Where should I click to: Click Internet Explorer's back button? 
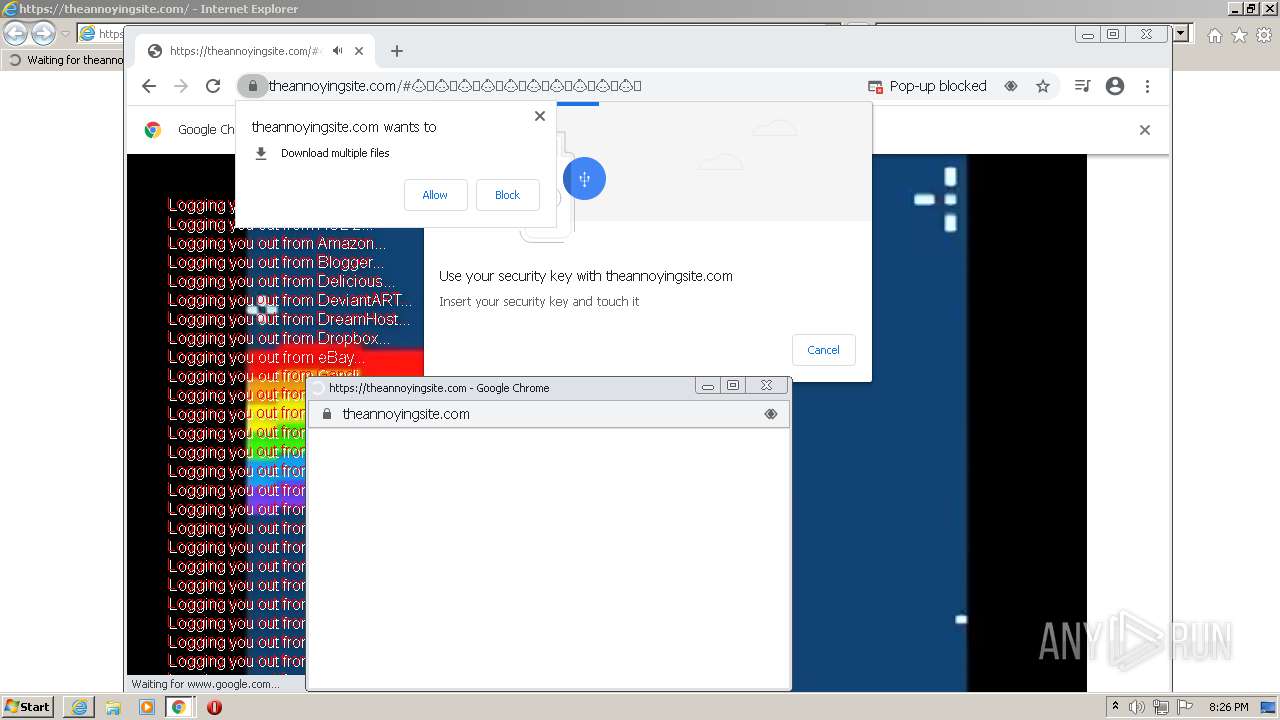15,33
